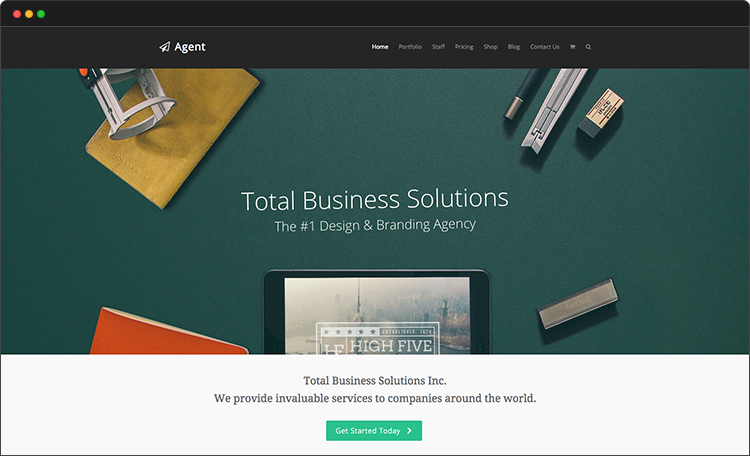Open the Contact Us page

pos(544,47)
